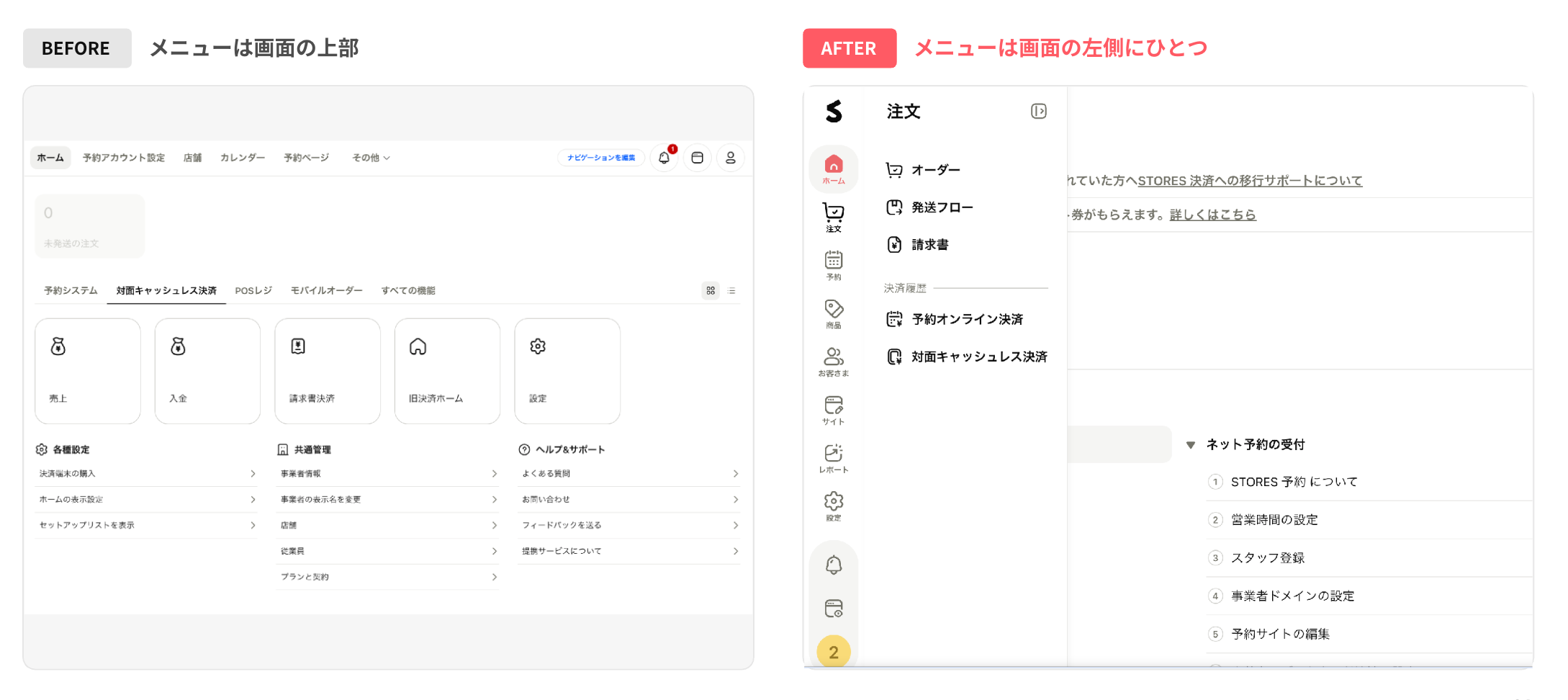Open the お客さま people icon in sidebar

(x=834, y=362)
